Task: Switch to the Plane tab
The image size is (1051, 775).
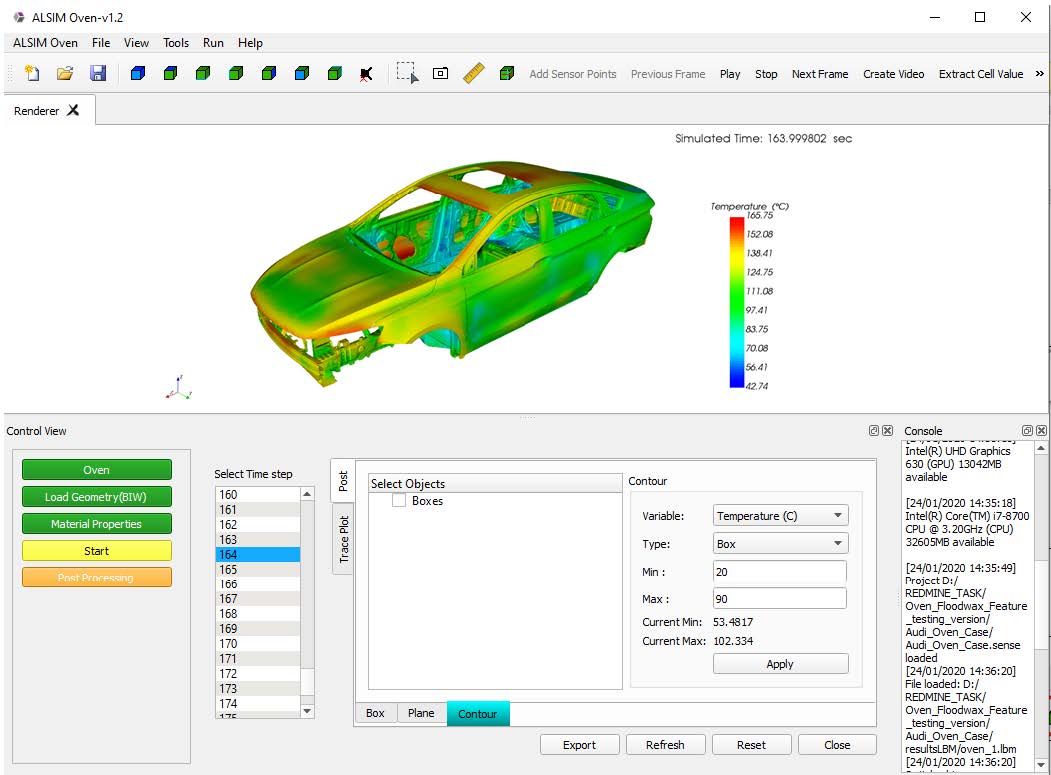Action: [x=421, y=713]
